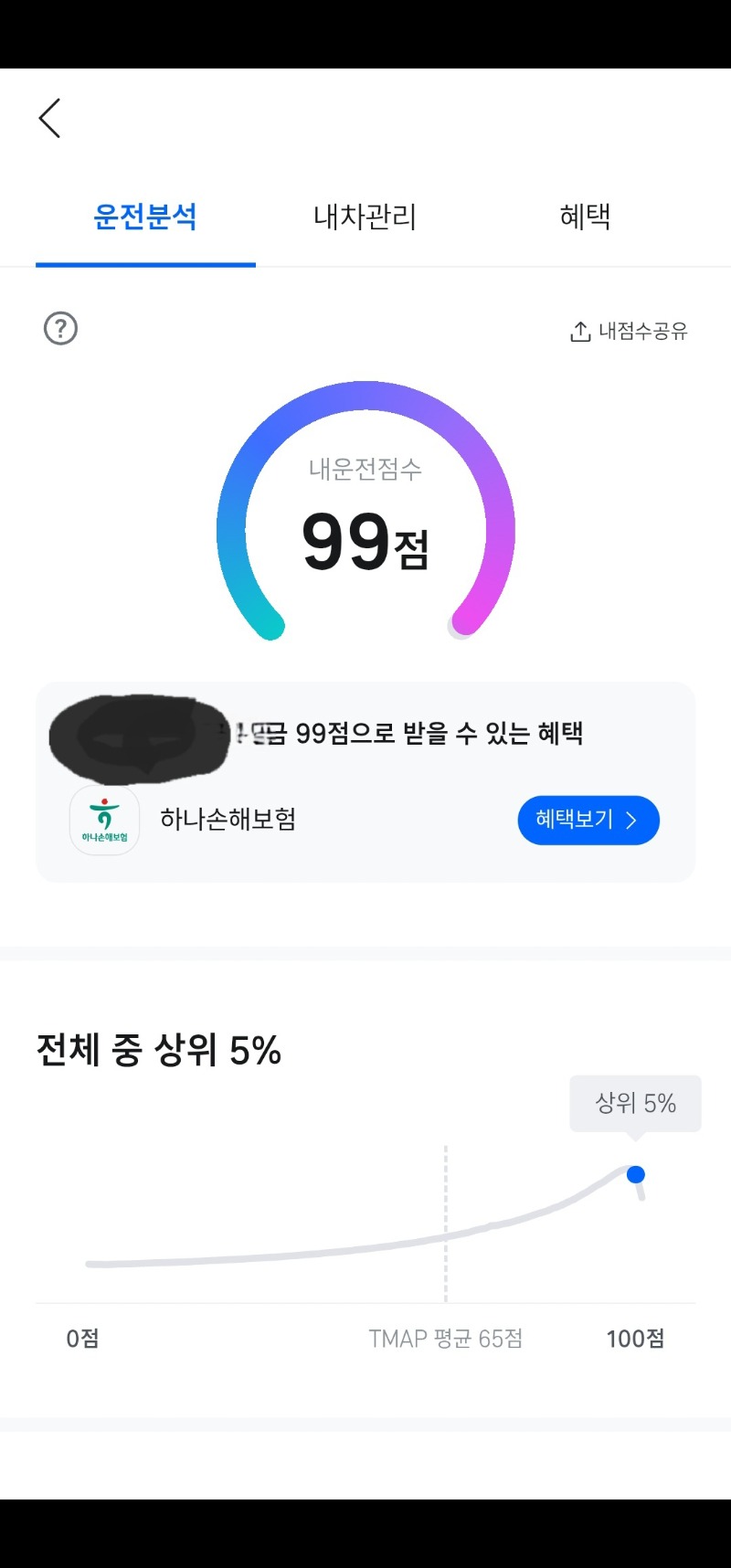
Task: Click the TMAP 평균 65점 label
Action: [x=445, y=1339]
